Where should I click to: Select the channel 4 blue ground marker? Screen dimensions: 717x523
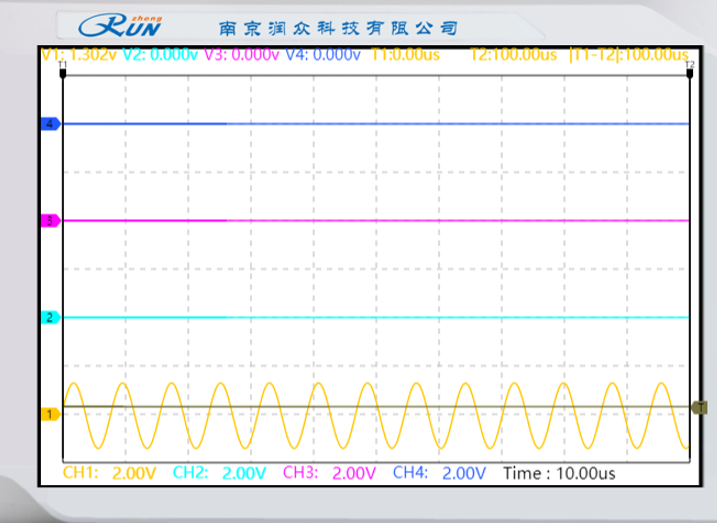(x=49, y=124)
